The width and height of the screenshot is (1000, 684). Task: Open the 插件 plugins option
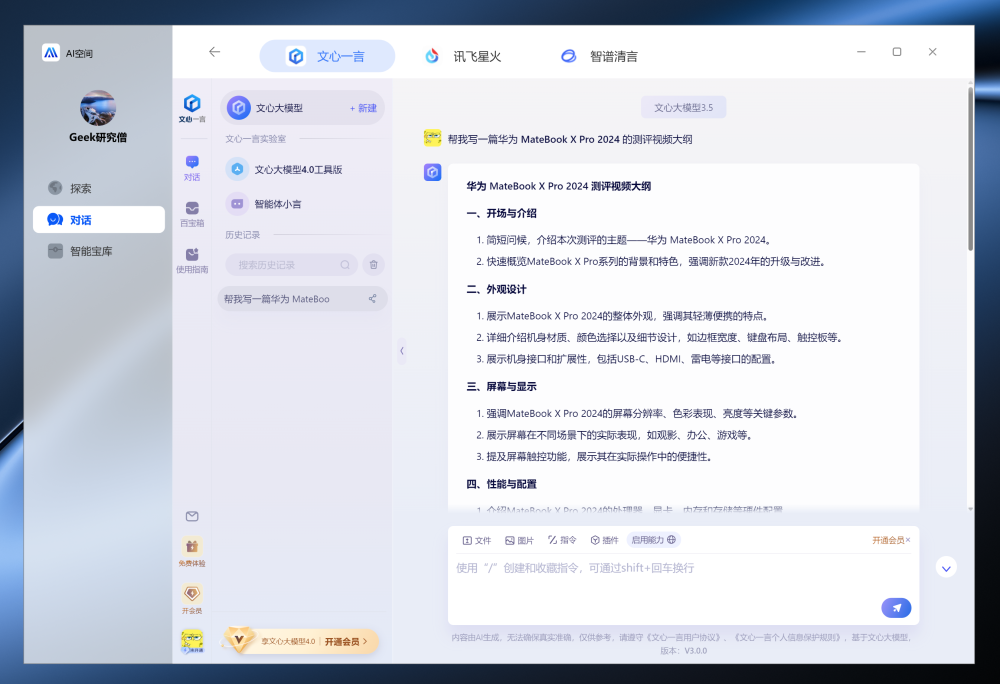(605, 540)
